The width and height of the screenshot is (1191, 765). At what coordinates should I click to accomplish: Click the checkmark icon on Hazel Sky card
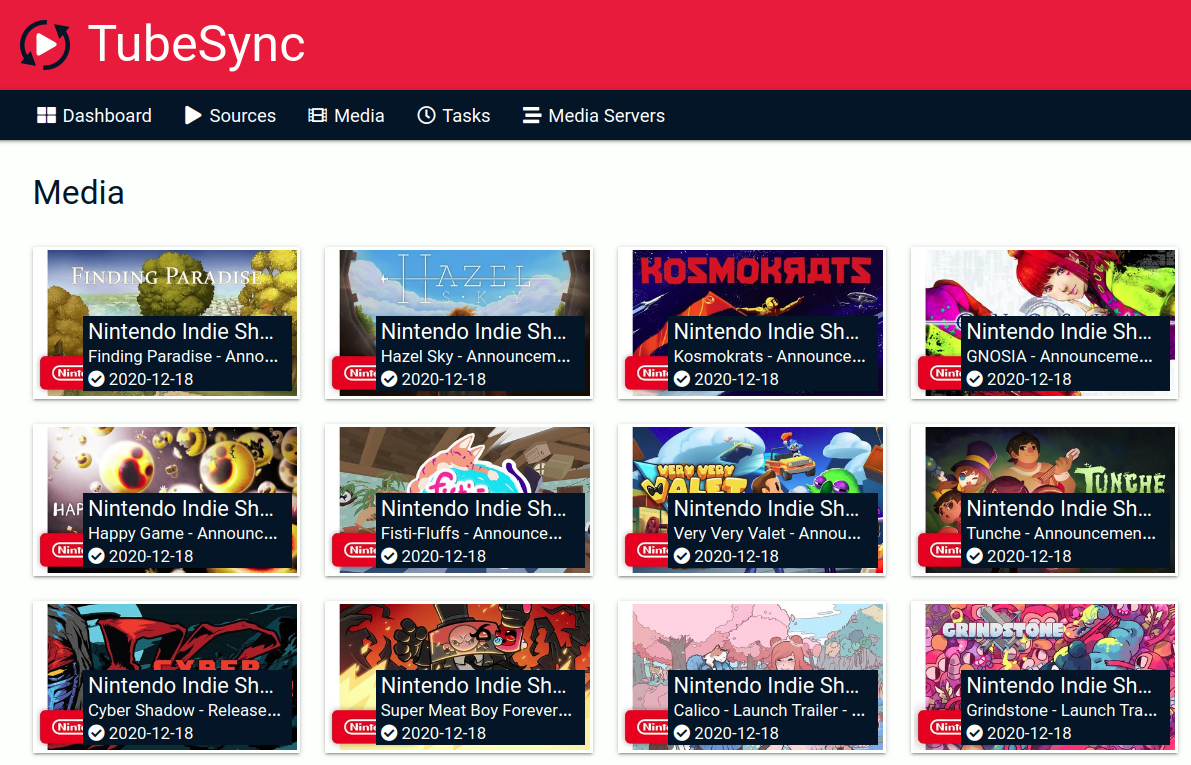[389, 379]
